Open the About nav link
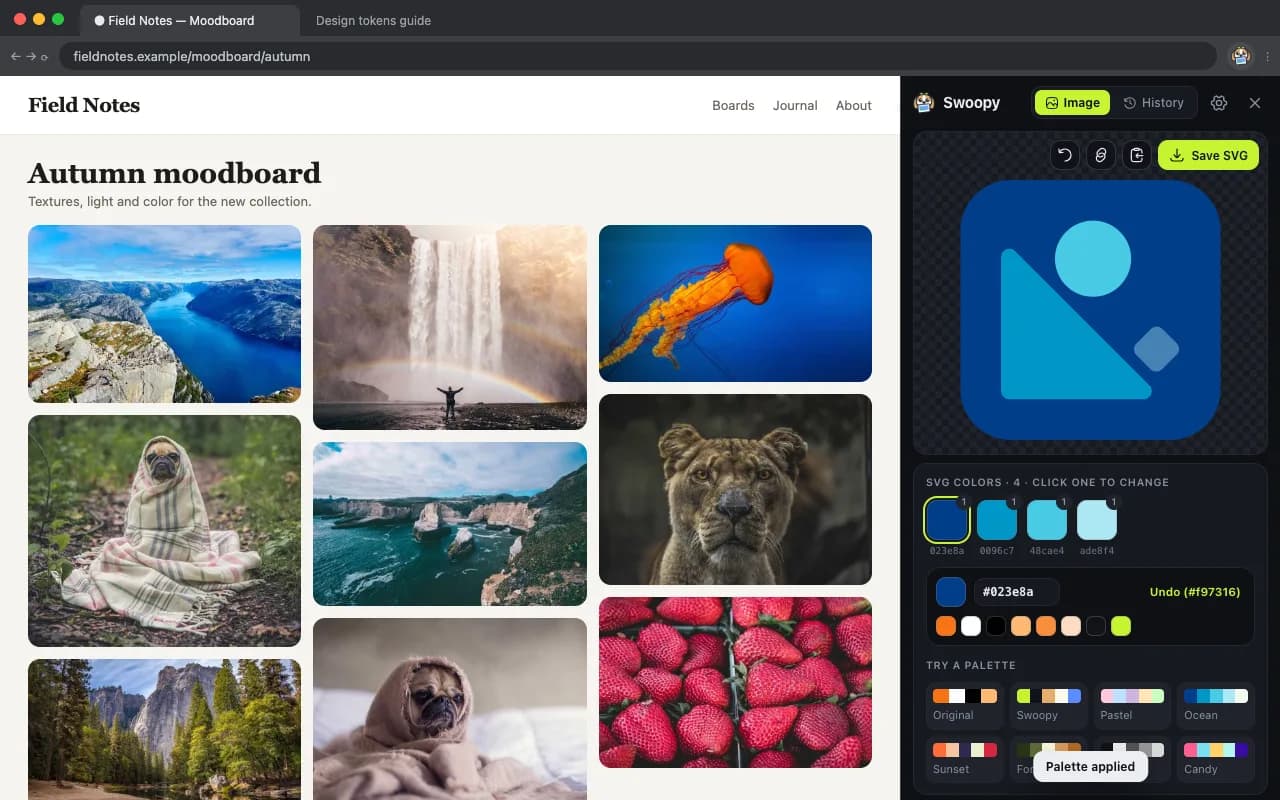The image size is (1280, 800). coord(854,105)
